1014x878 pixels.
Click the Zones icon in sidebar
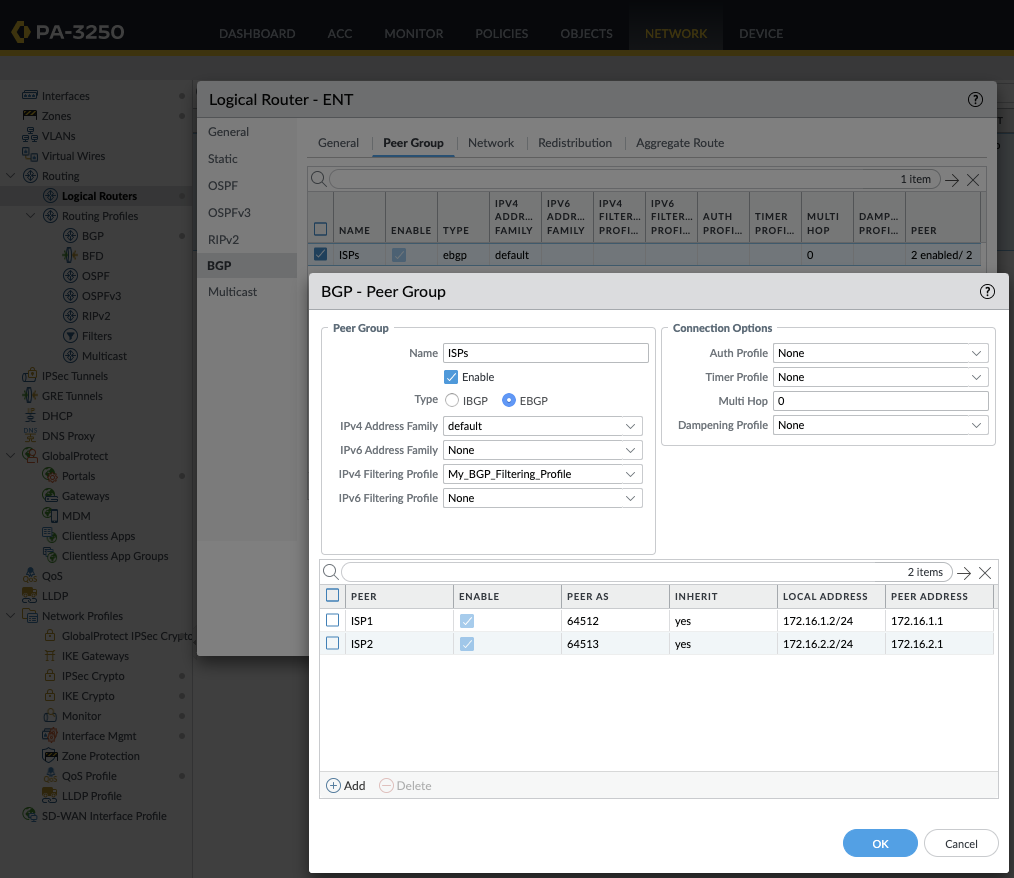pyautogui.click(x=31, y=116)
